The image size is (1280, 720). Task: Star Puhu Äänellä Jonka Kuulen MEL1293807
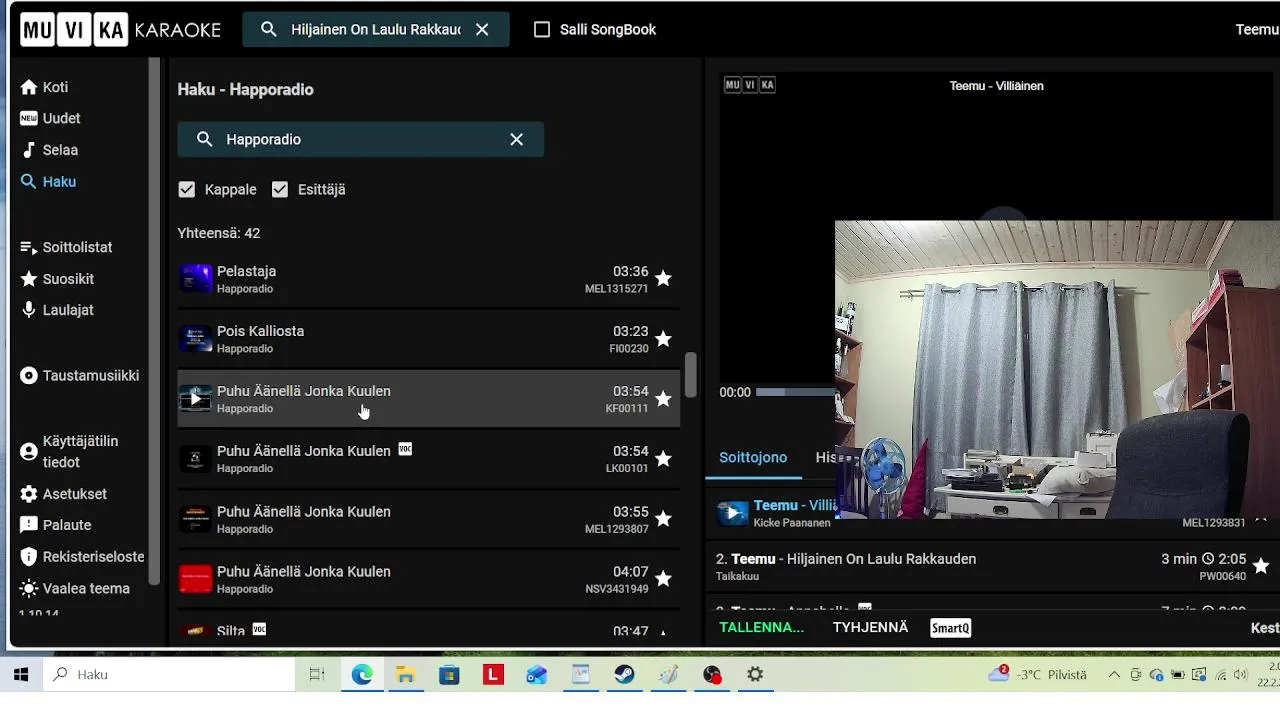tap(663, 518)
